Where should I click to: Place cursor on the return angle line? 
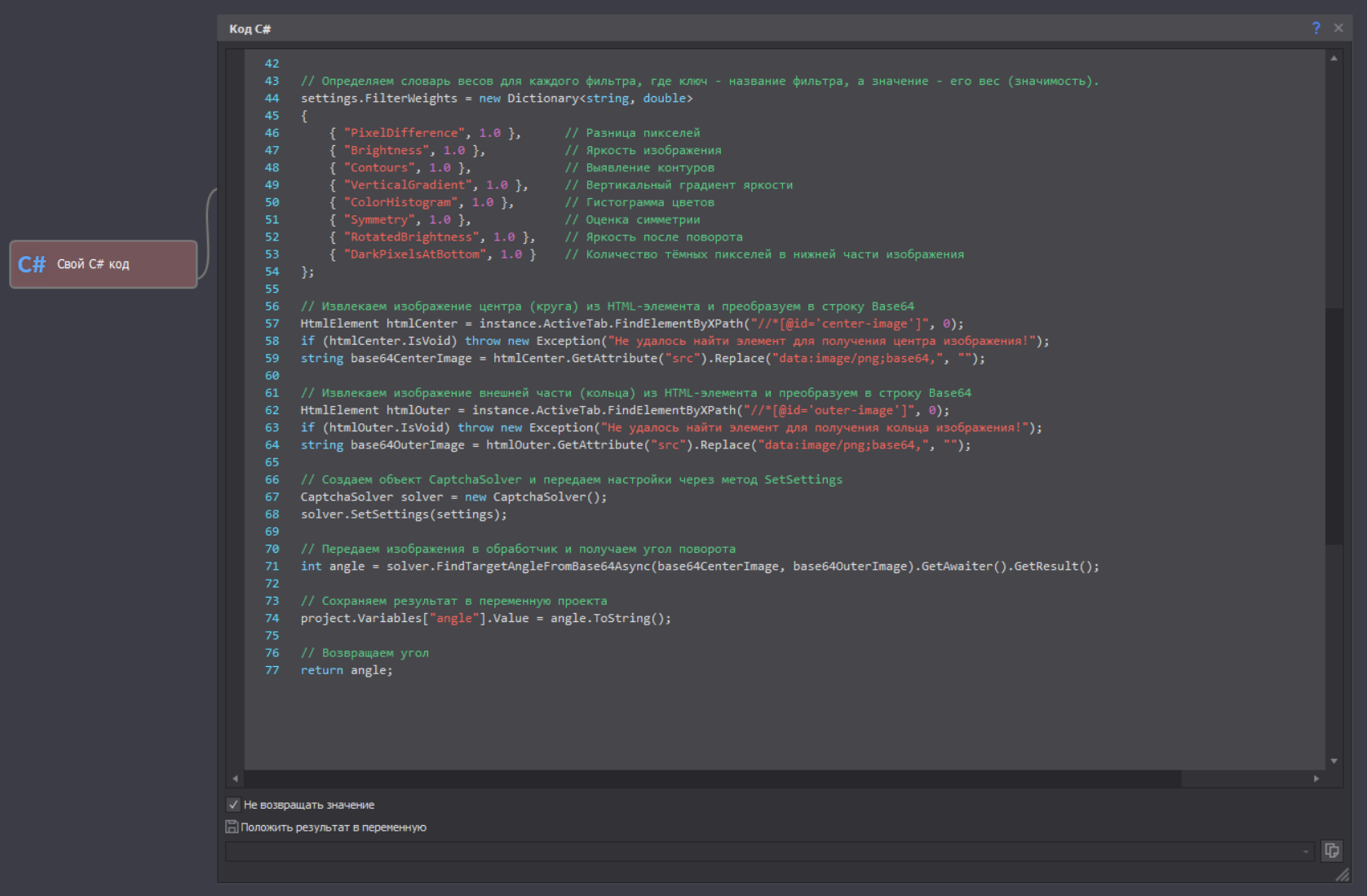click(x=347, y=670)
